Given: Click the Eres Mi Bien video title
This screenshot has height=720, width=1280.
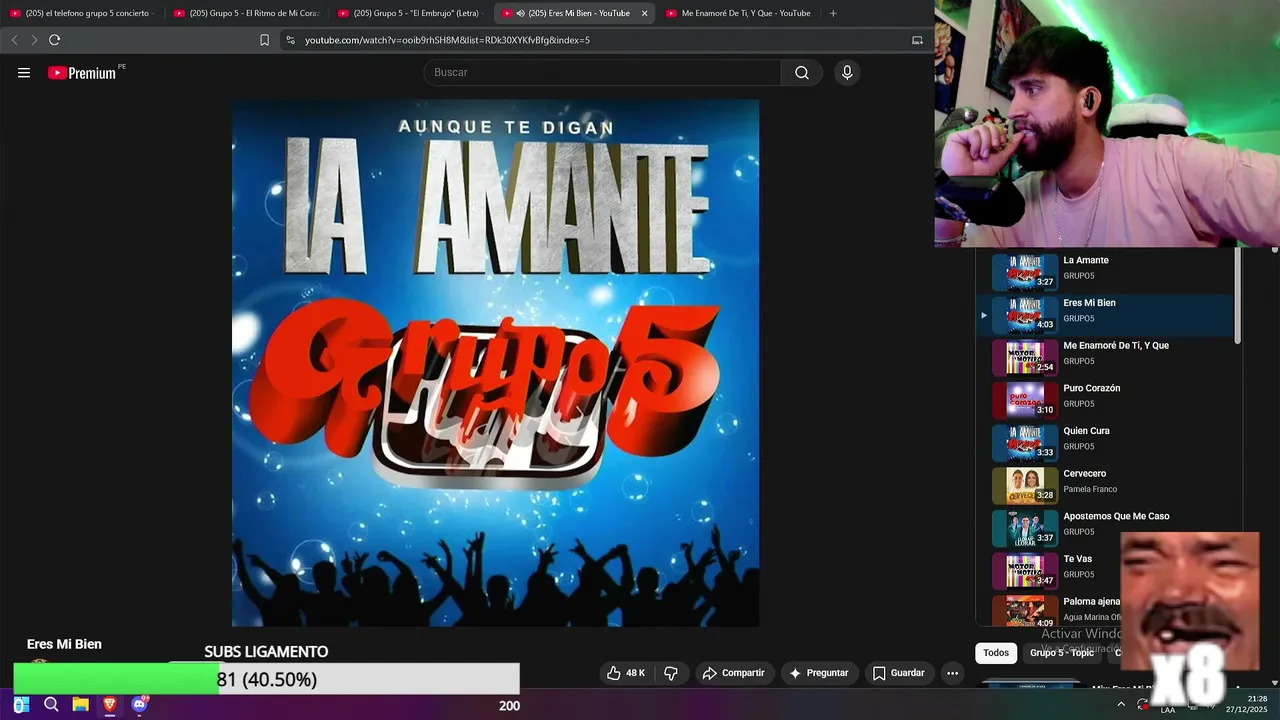Looking at the screenshot, I should point(64,644).
